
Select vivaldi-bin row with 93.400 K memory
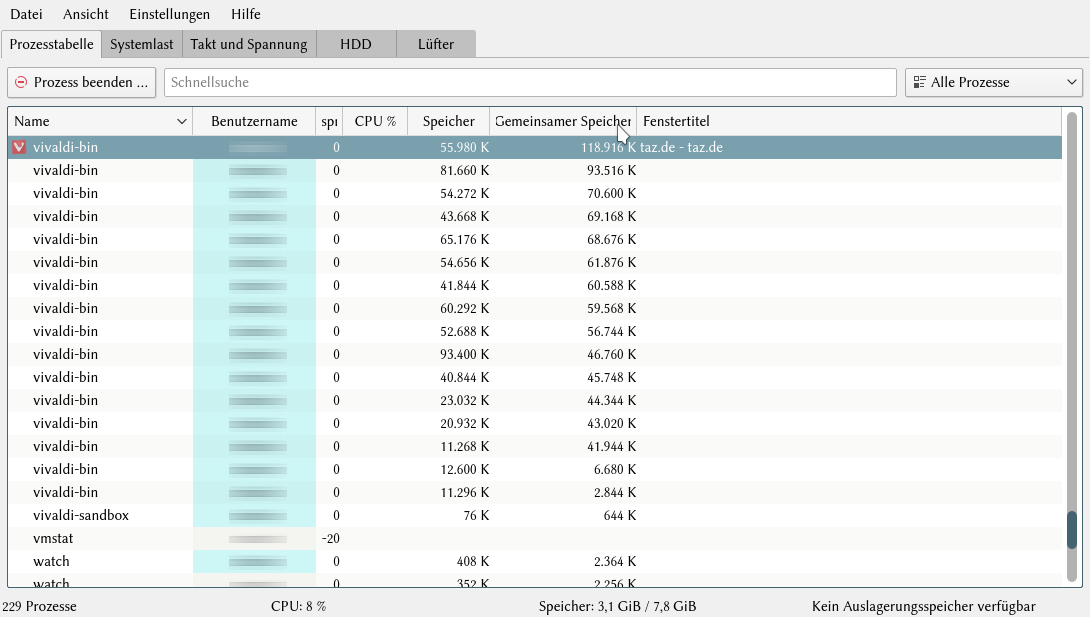(x=535, y=354)
